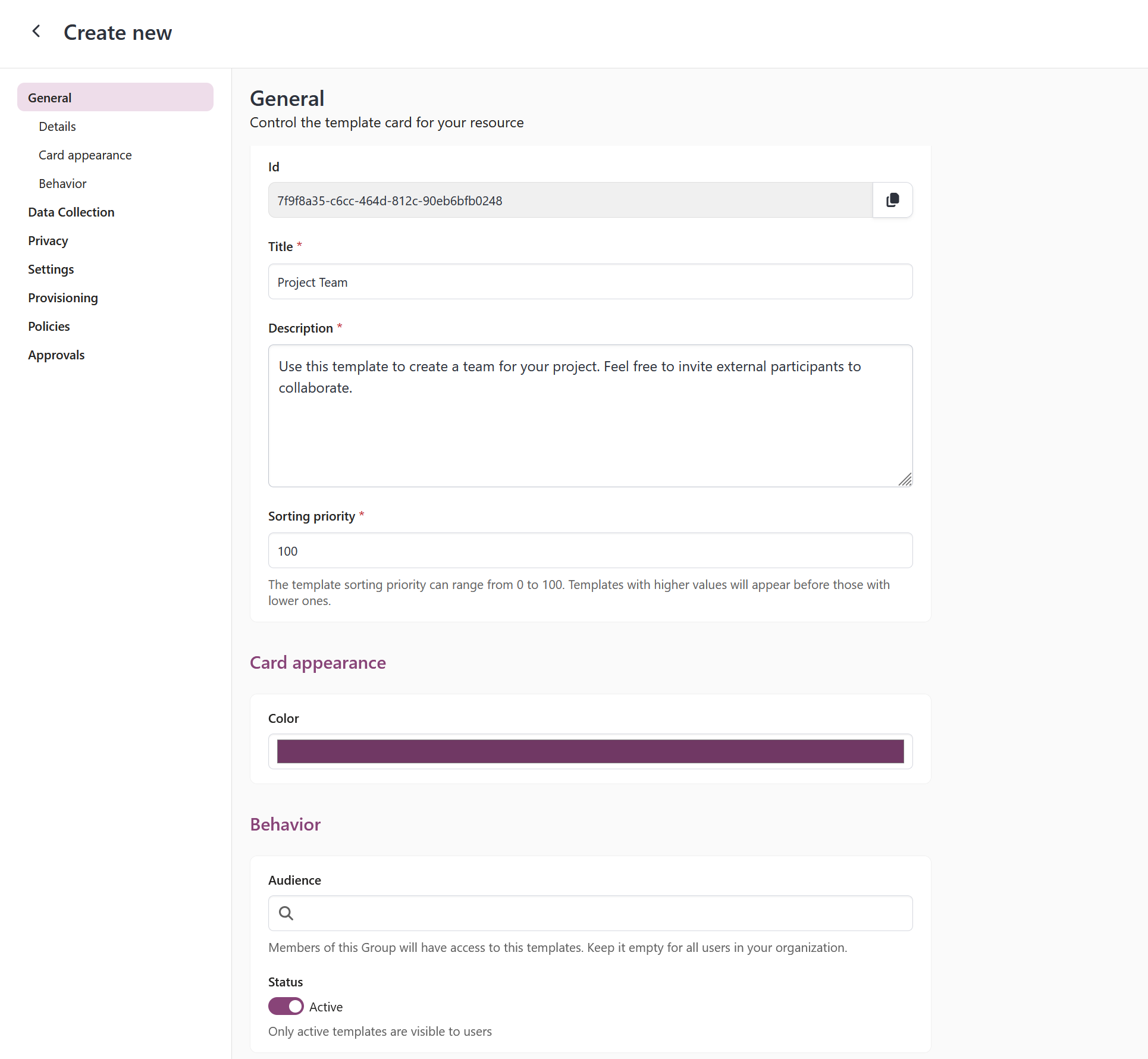
Task: Click the description textarea resize handle
Action: coord(905,480)
